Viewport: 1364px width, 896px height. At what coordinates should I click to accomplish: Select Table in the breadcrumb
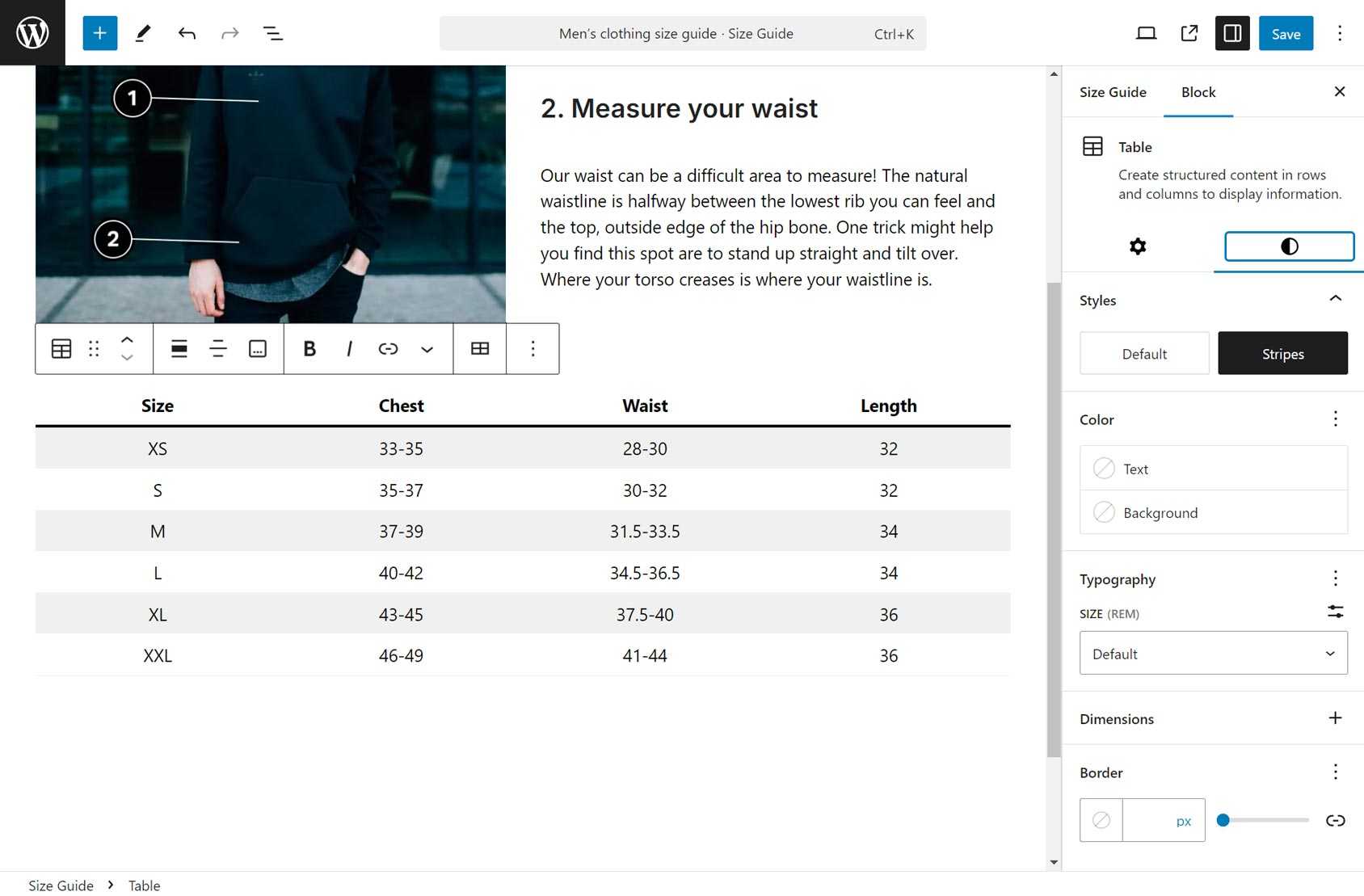tap(145, 885)
